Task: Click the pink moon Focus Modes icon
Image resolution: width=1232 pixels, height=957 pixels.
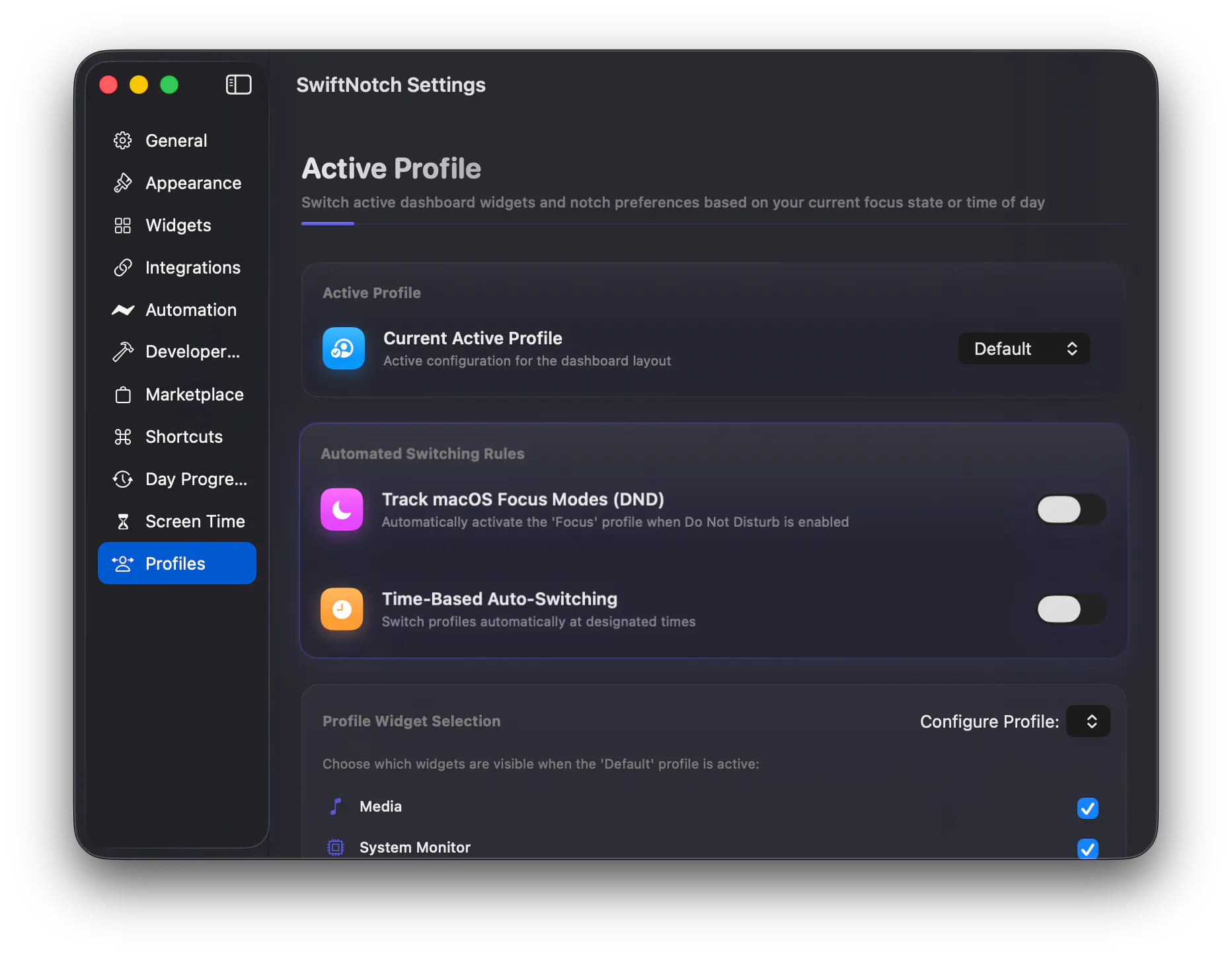Action: 342,510
